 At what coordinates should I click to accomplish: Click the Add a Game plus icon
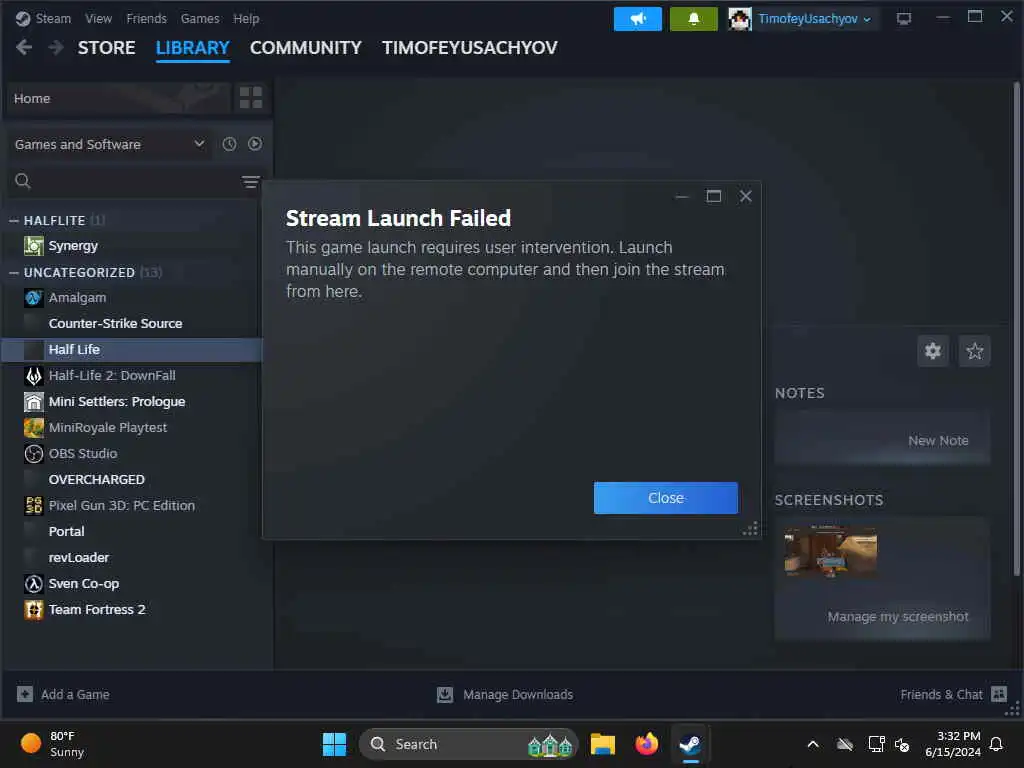[x=25, y=694]
